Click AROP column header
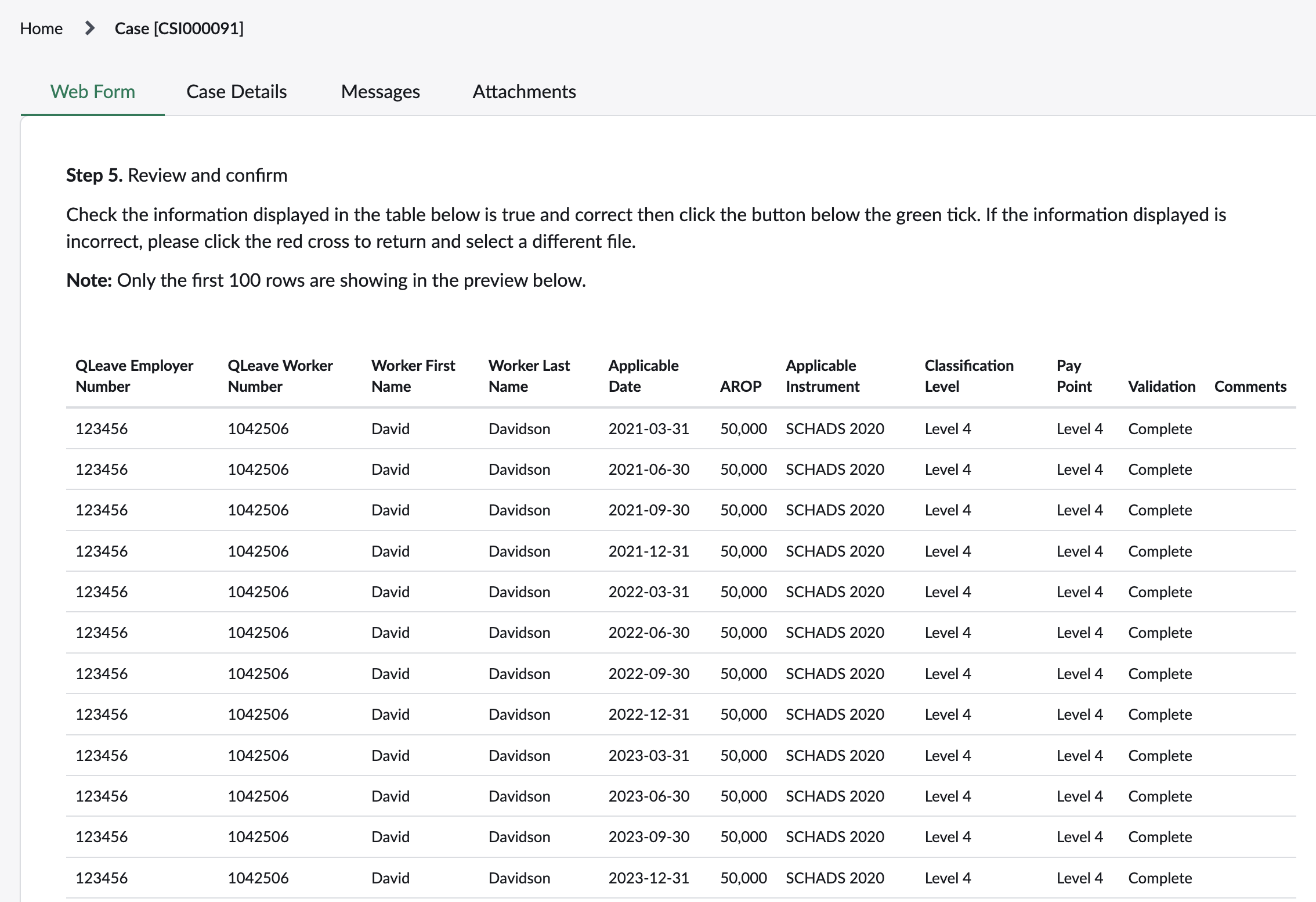The width and height of the screenshot is (1316, 902). tap(740, 386)
